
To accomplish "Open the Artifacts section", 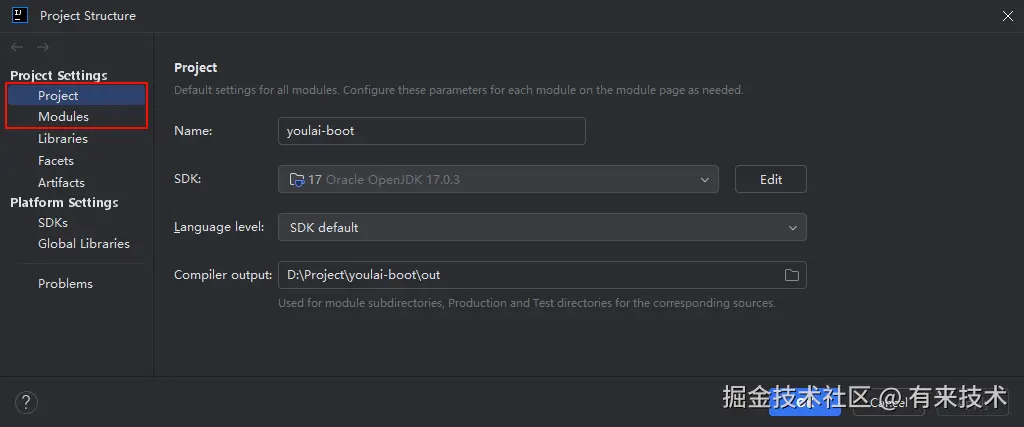I will (x=61, y=183).
